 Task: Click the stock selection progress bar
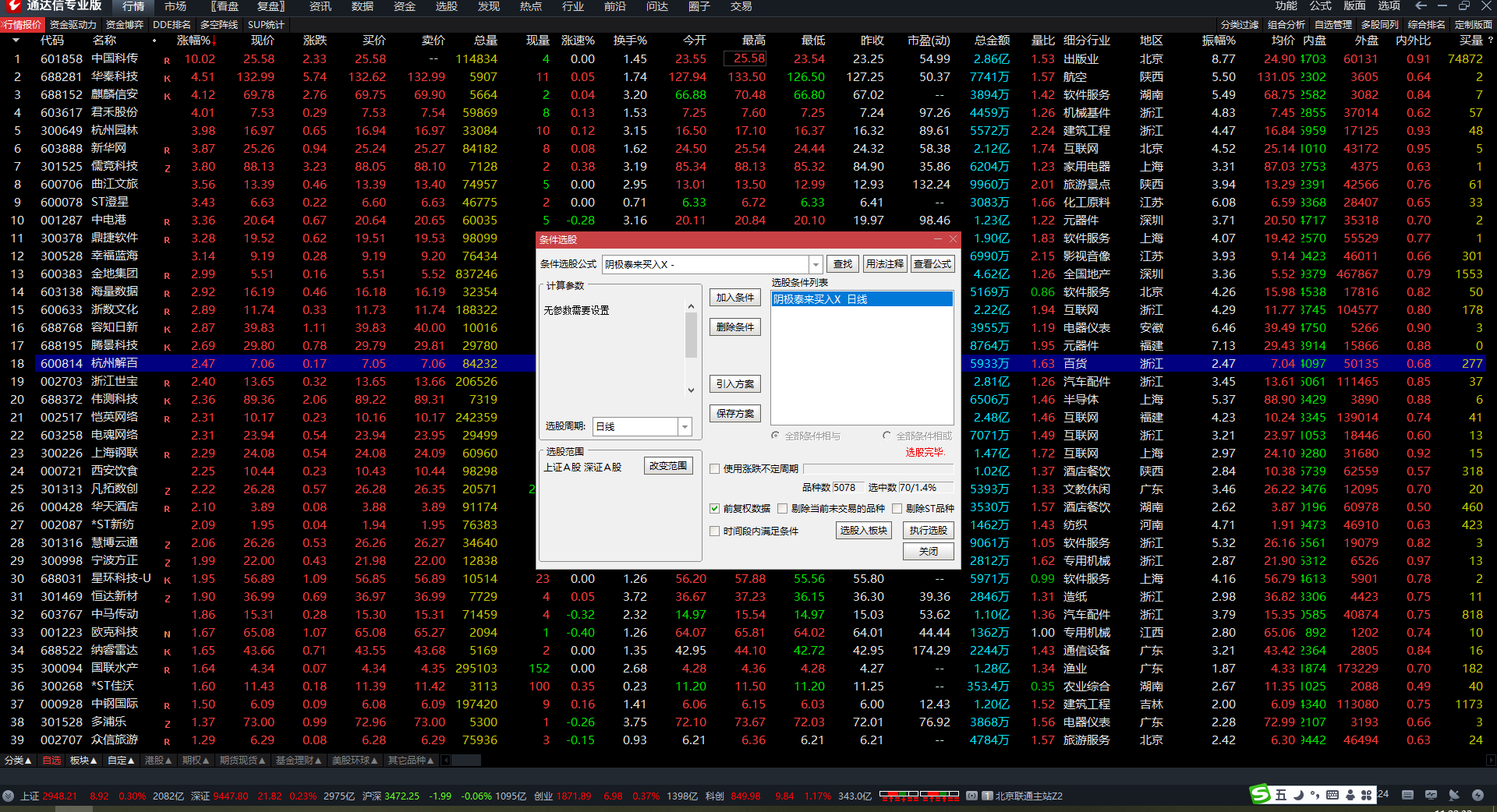coord(879,469)
